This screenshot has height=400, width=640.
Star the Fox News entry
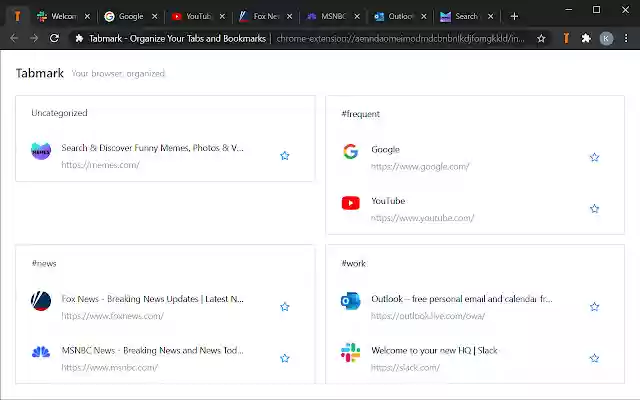[x=285, y=306]
